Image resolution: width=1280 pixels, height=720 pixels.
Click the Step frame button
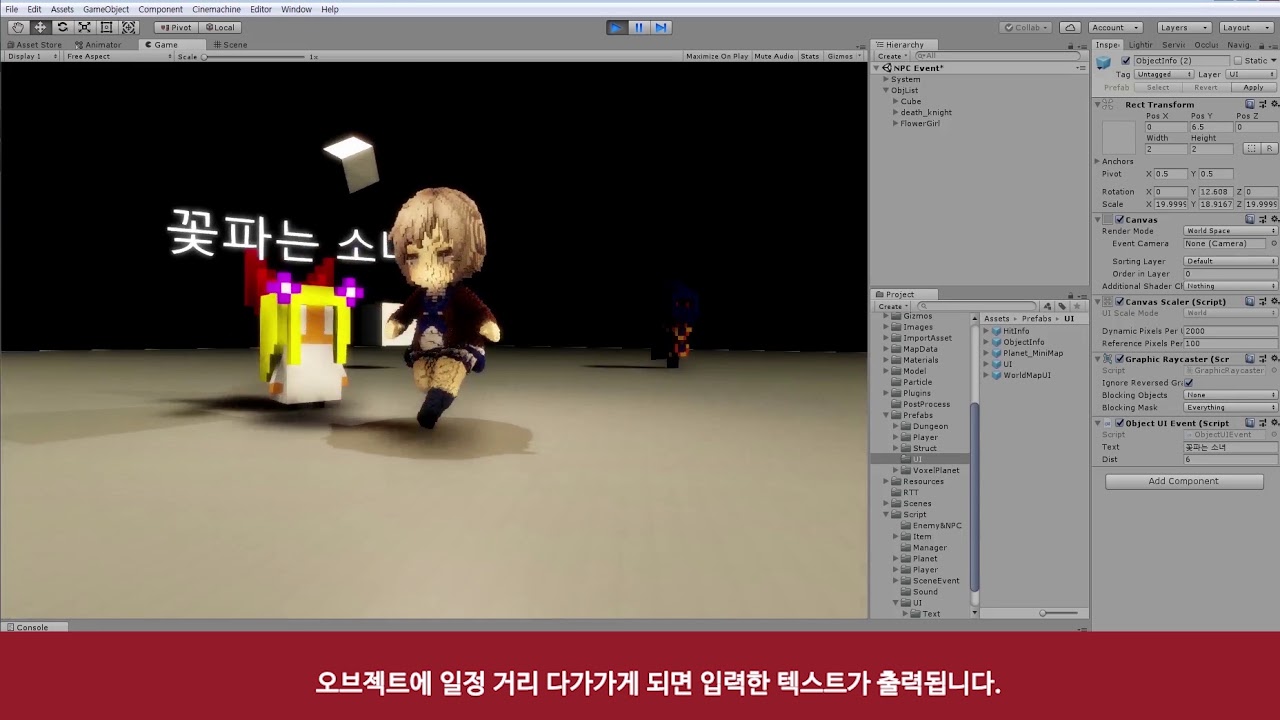[x=661, y=28]
